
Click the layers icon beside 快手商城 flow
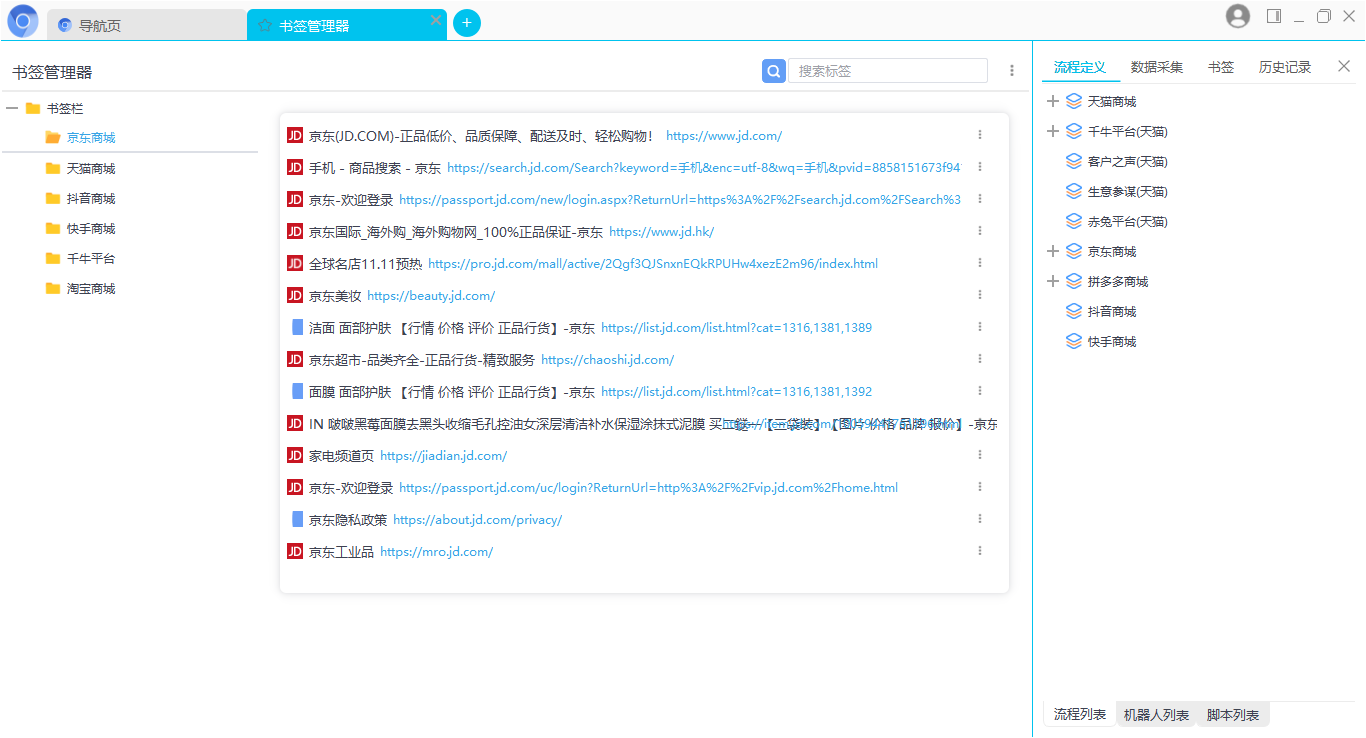[x=1074, y=341]
